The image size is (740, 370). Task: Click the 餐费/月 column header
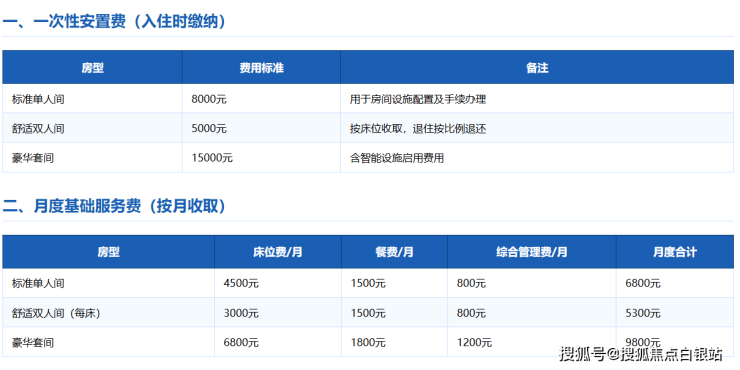coord(395,252)
